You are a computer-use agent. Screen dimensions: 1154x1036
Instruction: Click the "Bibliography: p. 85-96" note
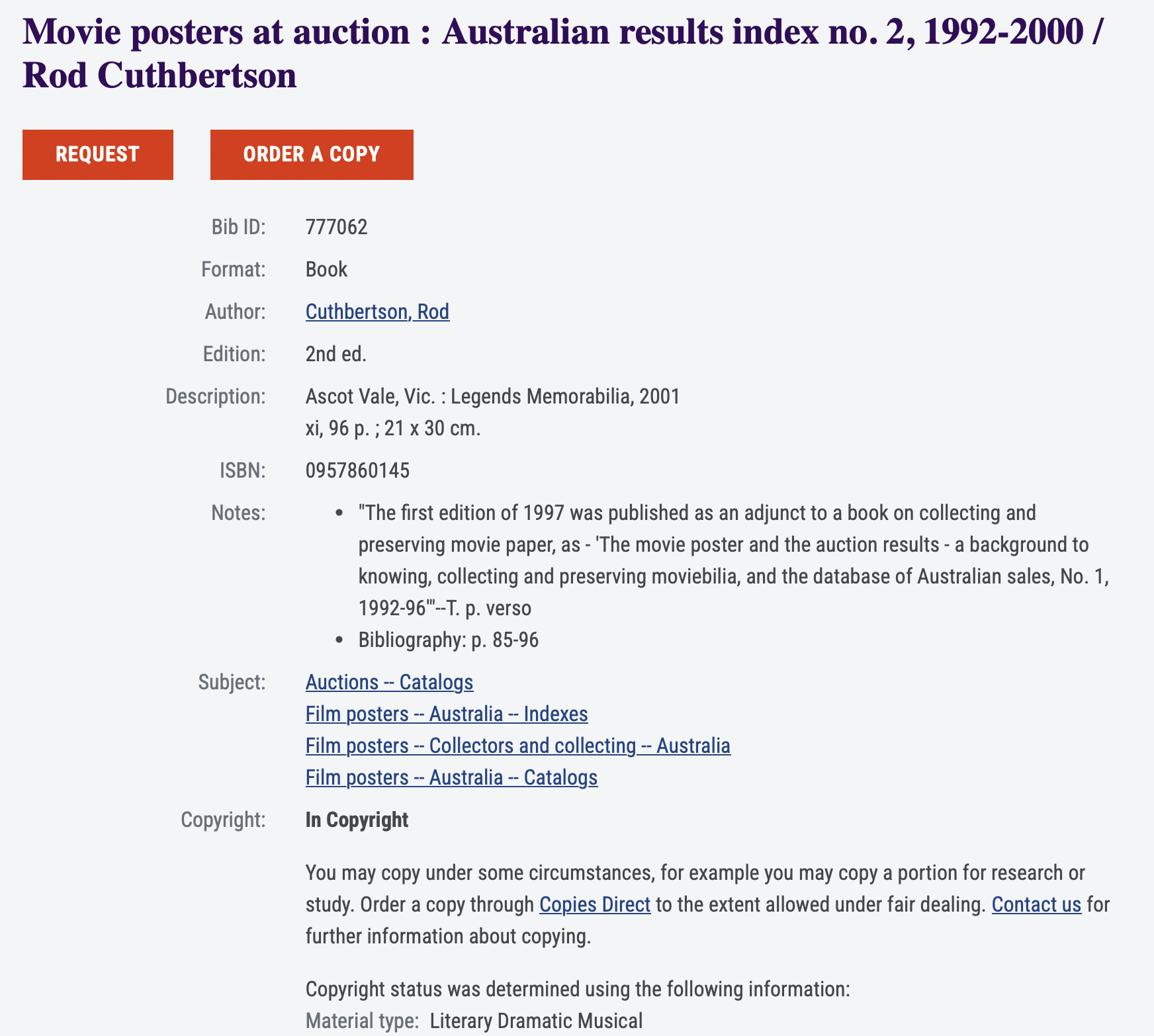448,640
